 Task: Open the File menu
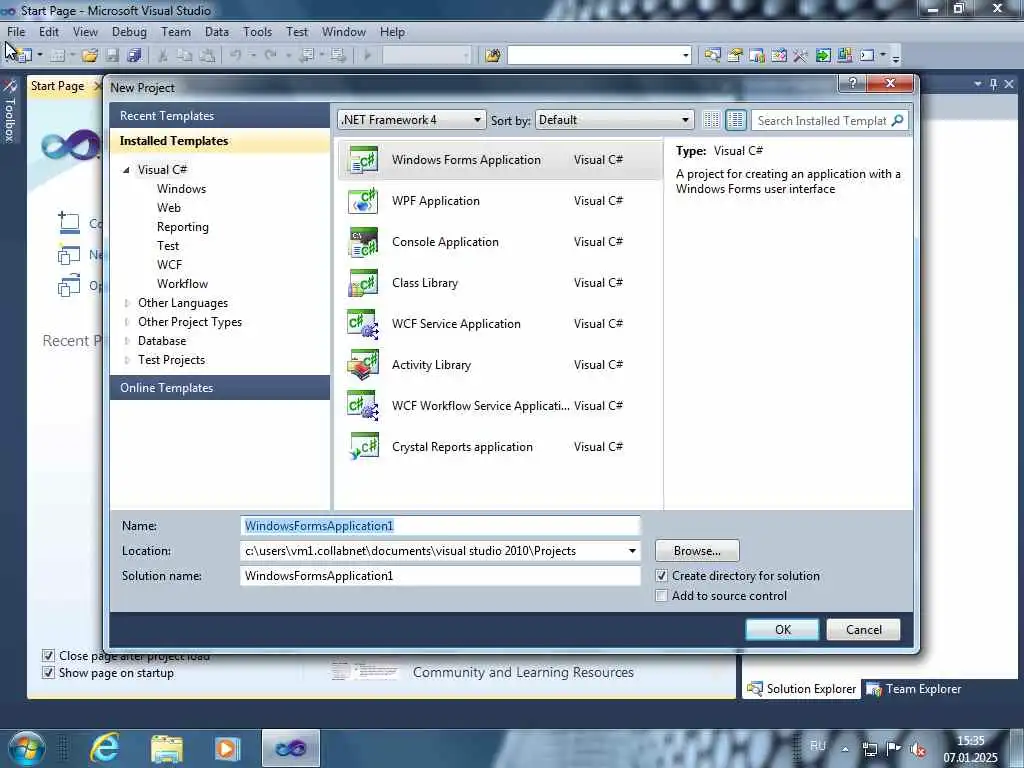point(16,31)
